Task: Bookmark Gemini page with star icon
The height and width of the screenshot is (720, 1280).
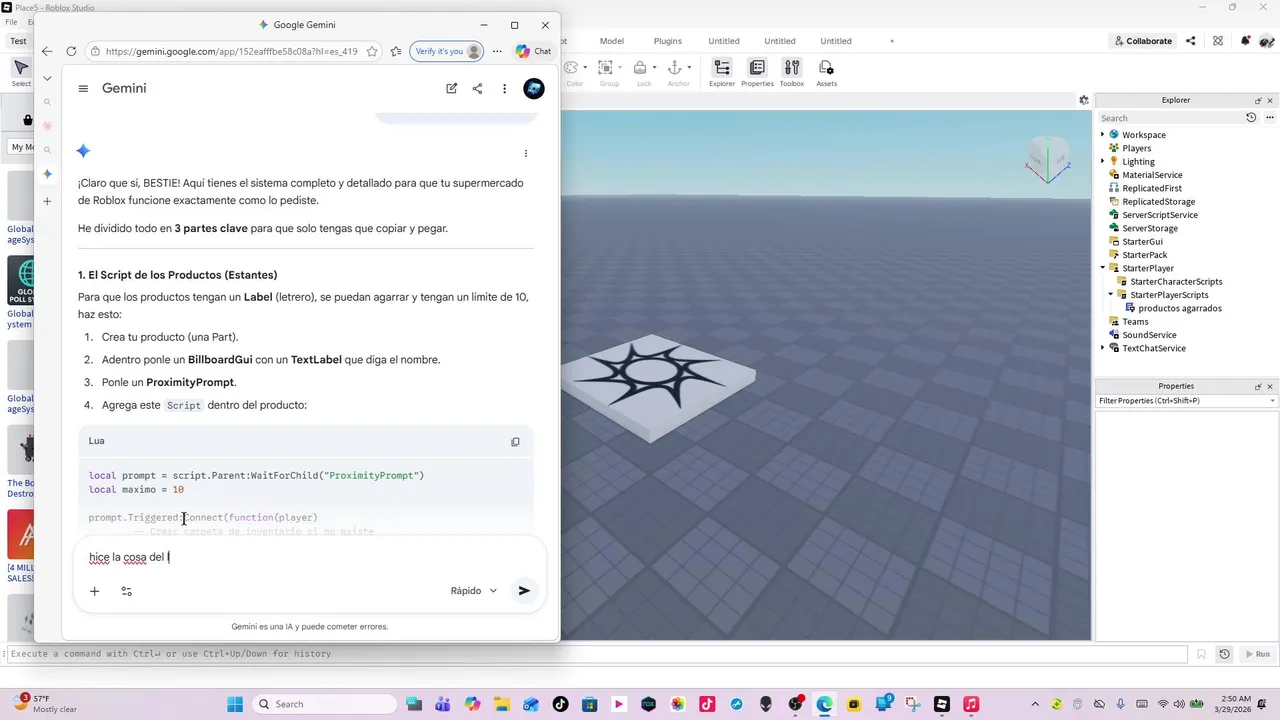Action: (372, 51)
